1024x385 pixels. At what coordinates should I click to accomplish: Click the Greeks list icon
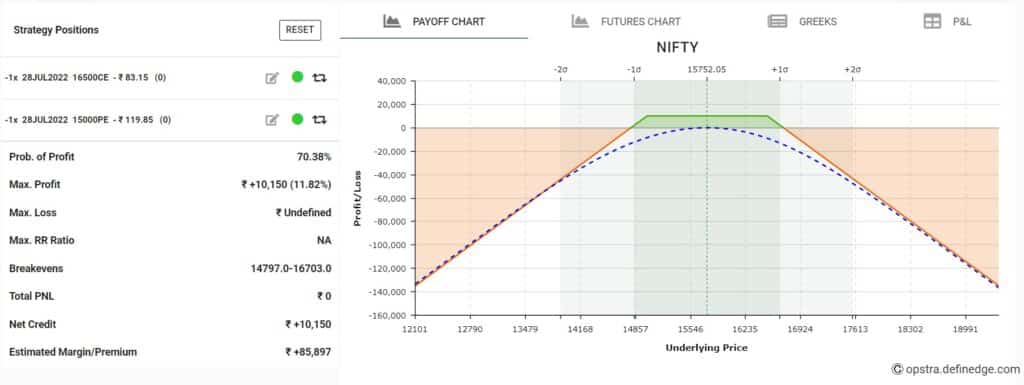(x=777, y=21)
